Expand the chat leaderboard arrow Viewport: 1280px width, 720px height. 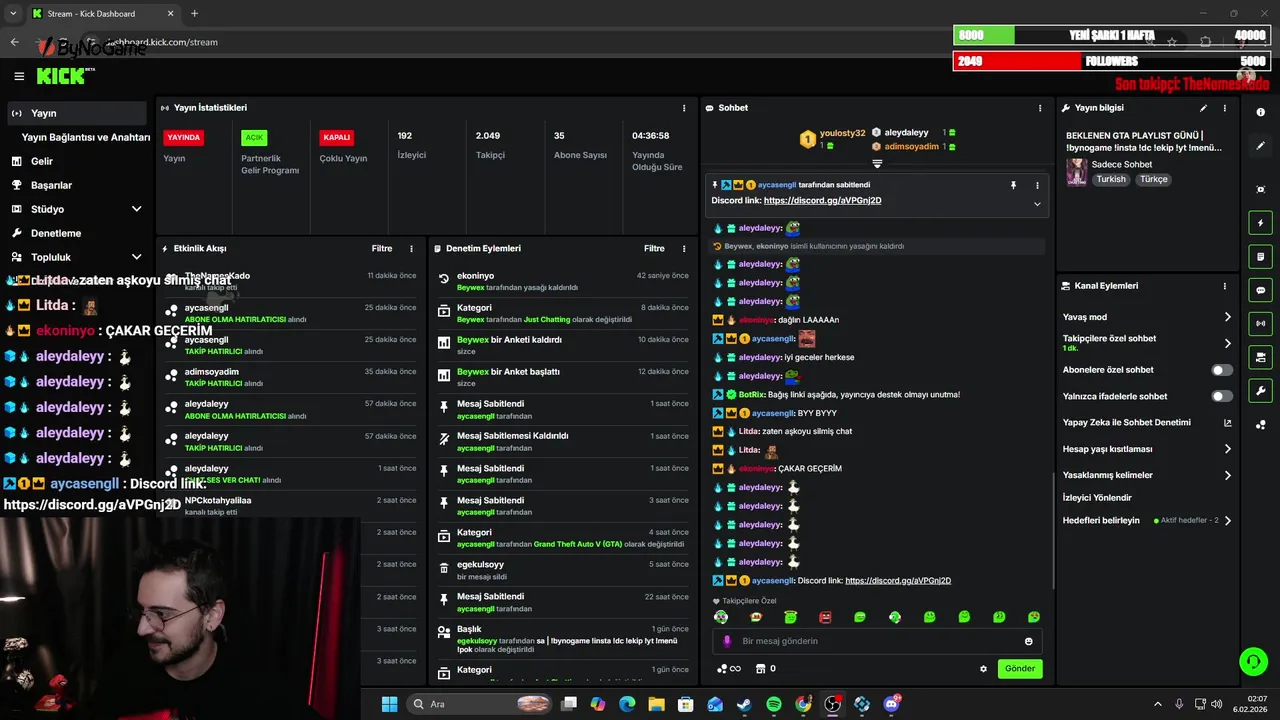pos(877,163)
